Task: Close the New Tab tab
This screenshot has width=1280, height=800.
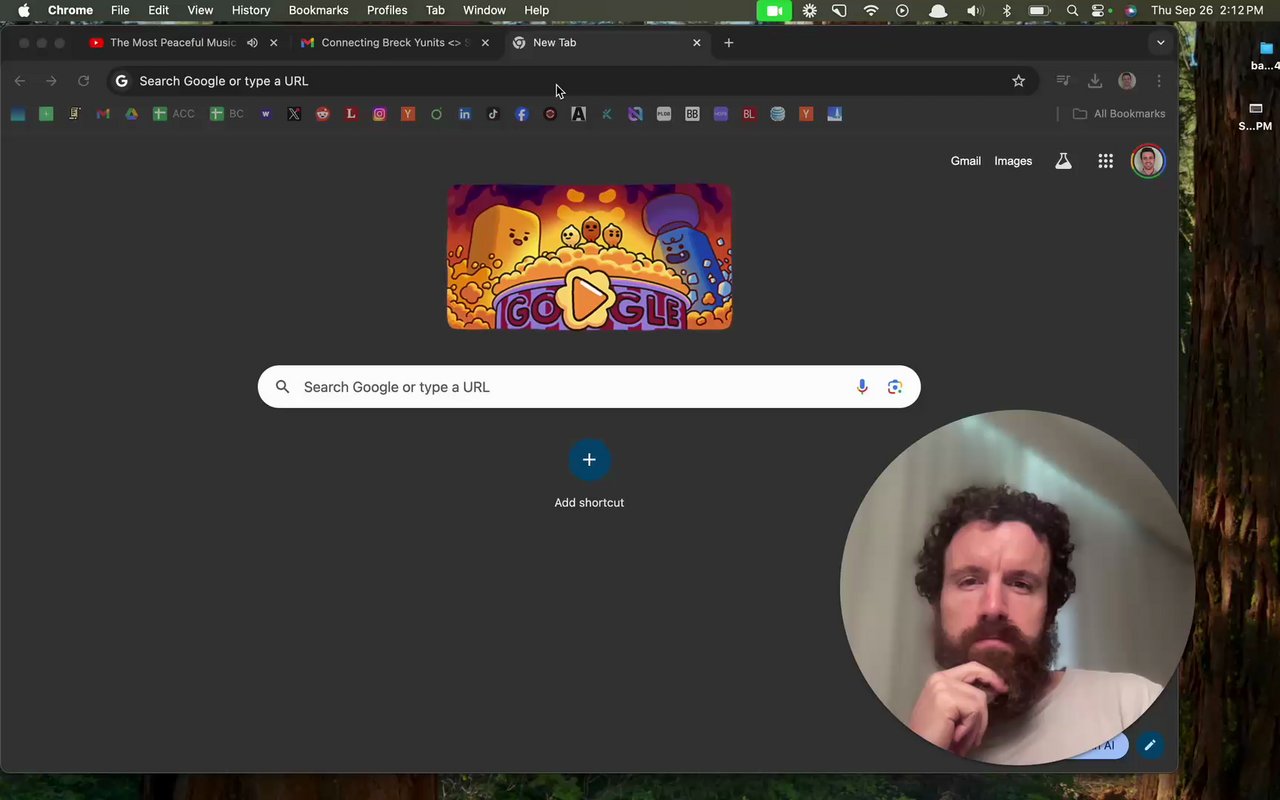Action: pos(697,43)
